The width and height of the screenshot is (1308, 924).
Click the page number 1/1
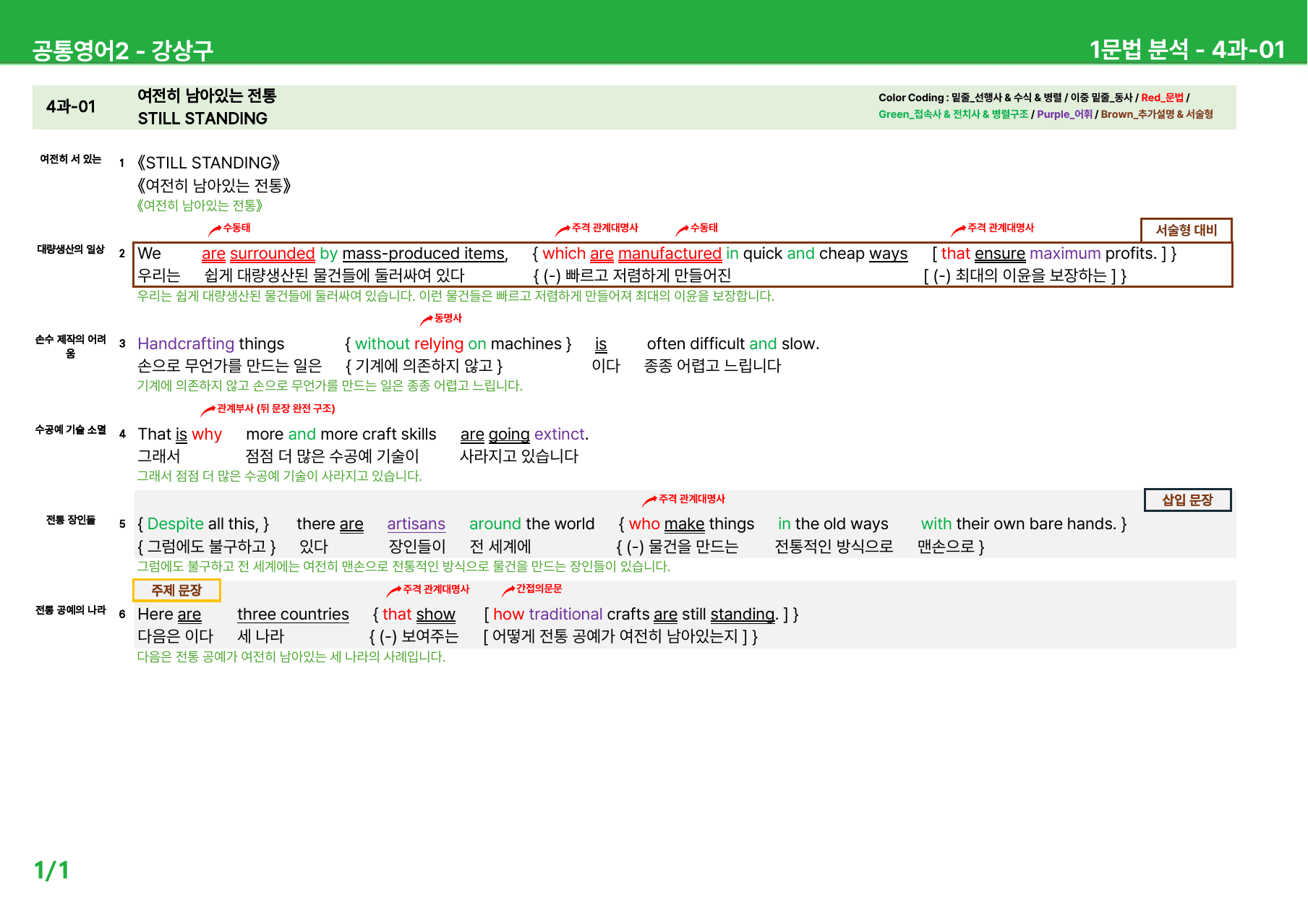pos(51,870)
